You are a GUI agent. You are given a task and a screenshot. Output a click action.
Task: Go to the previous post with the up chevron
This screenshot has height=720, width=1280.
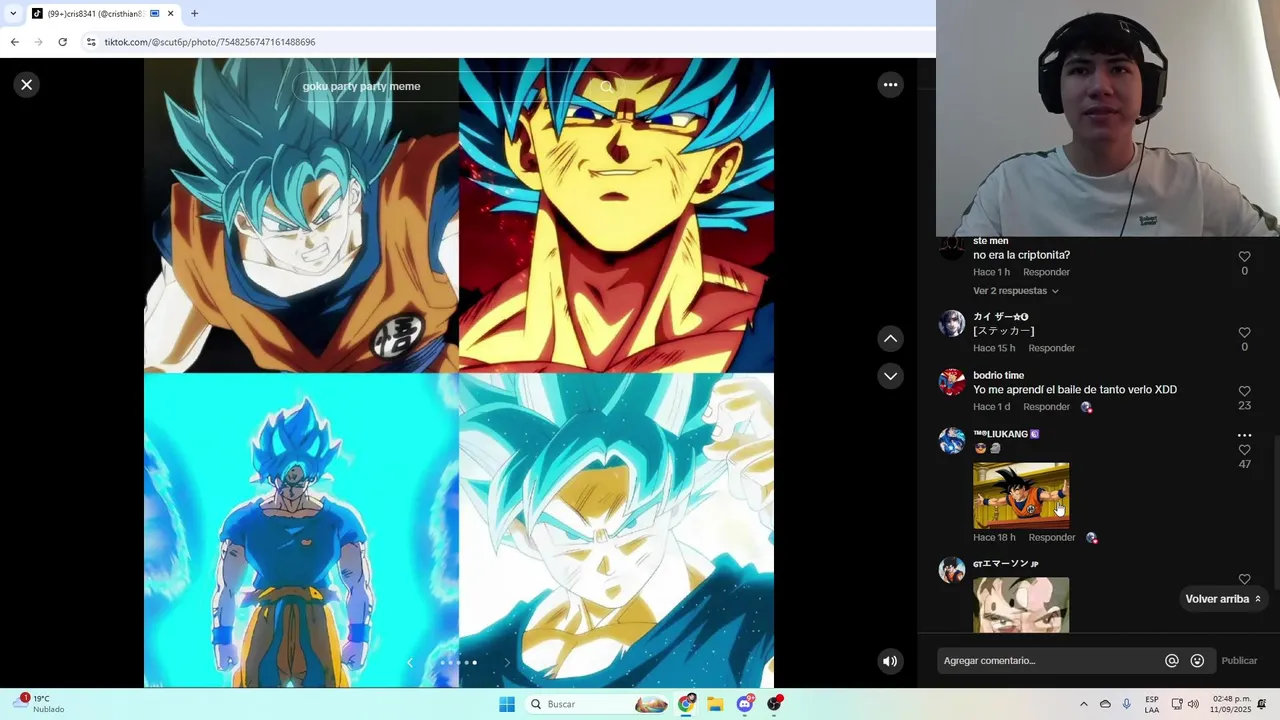click(x=890, y=339)
